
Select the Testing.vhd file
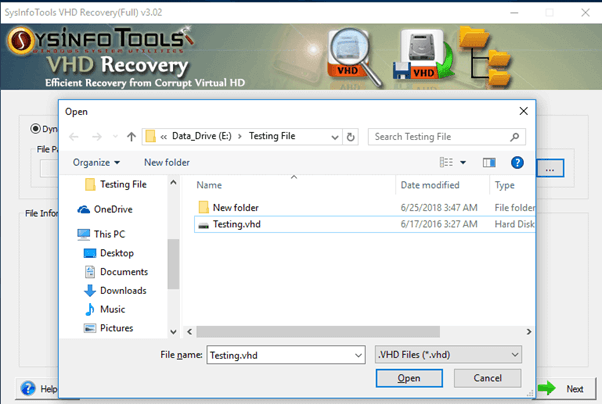pos(365,224)
